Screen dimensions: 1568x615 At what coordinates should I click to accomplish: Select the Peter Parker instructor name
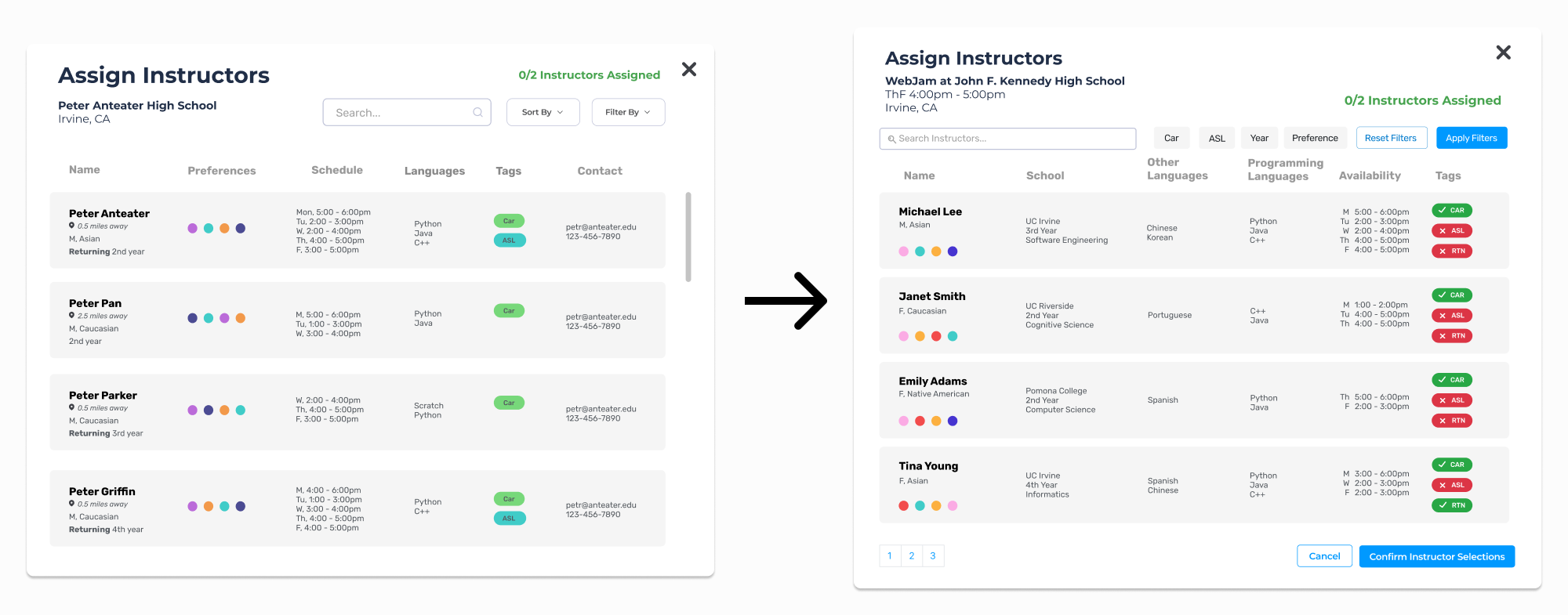pos(103,396)
